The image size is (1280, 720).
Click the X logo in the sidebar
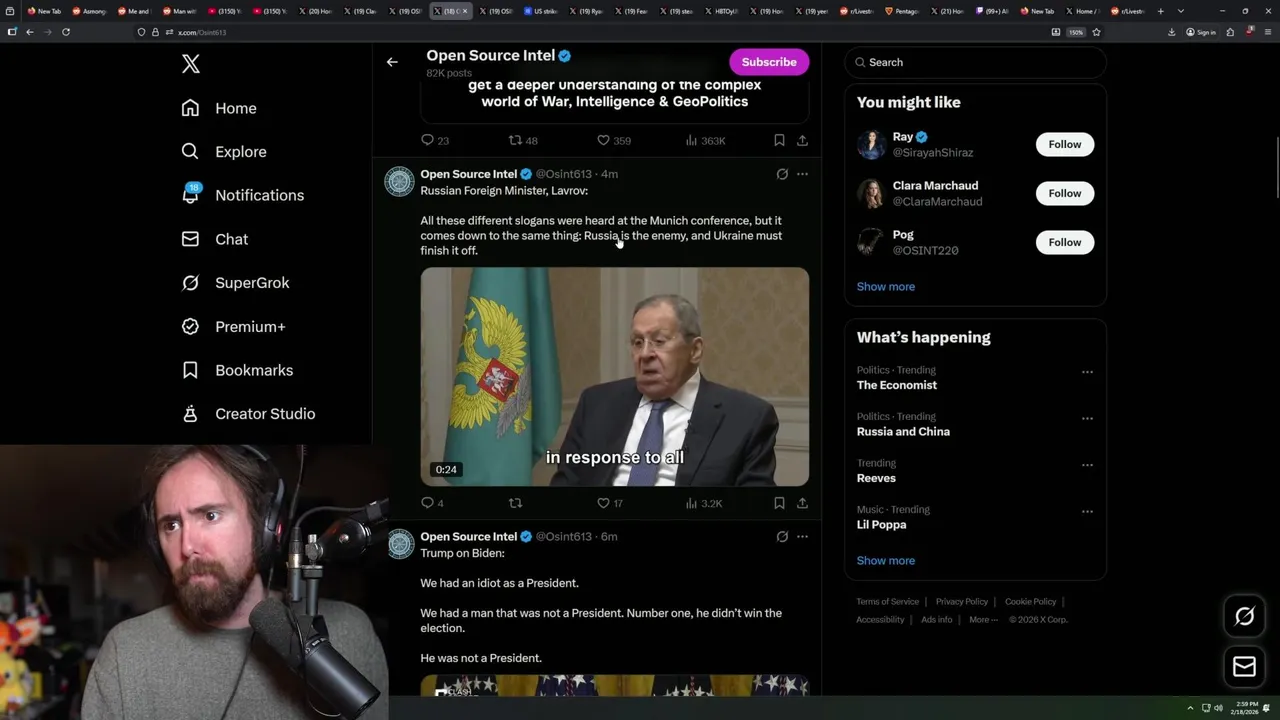tap(191, 64)
